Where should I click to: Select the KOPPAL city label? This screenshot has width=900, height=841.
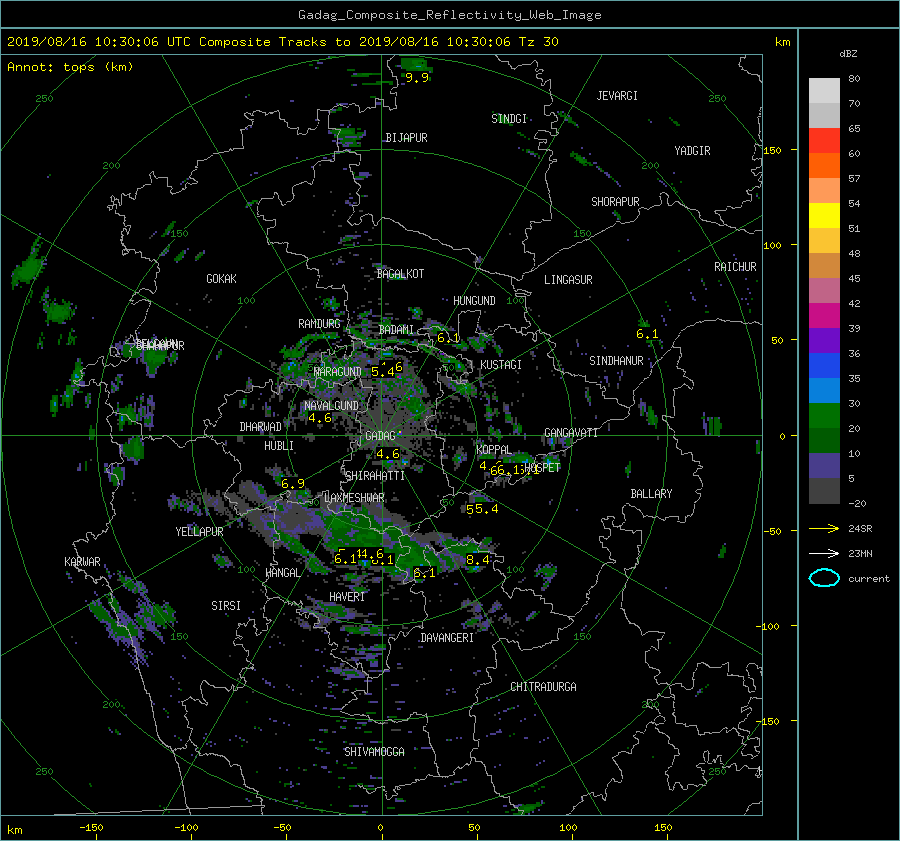pyautogui.click(x=494, y=450)
